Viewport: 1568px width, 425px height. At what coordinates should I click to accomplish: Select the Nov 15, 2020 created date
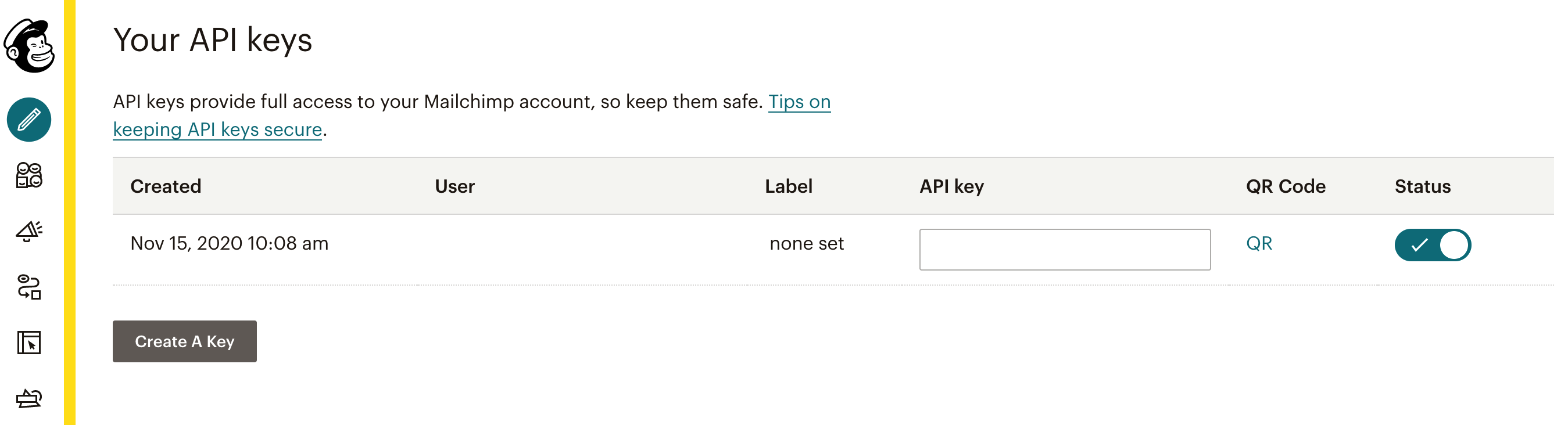[x=230, y=244]
